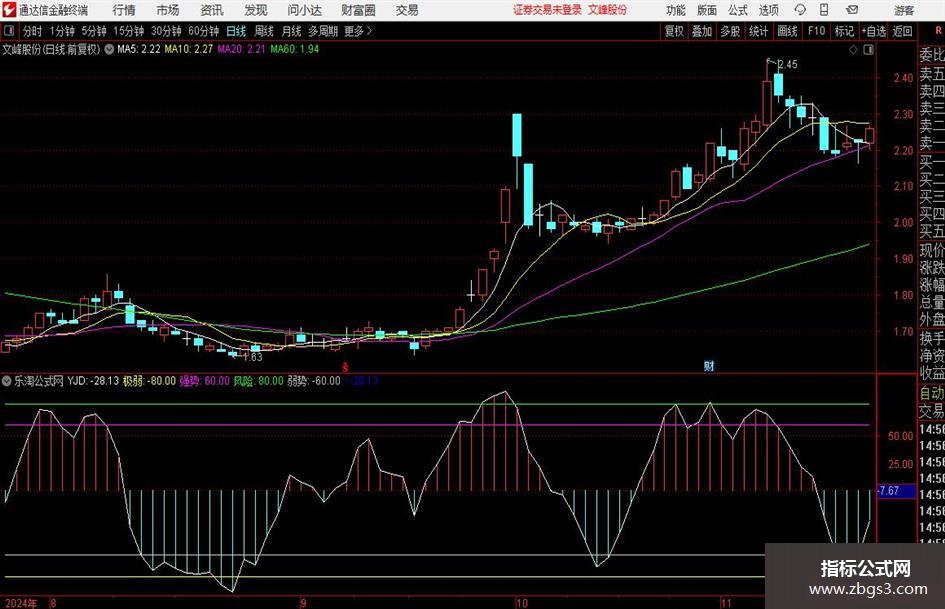Switch to the 周线 weekly period
945x609 pixels.
click(264, 31)
